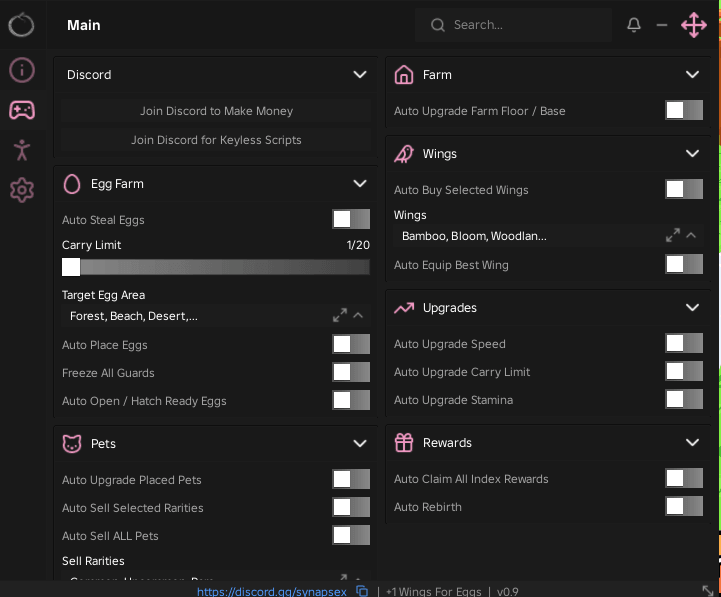Click the Carry Limit slider handle
The width and height of the screenshot is (721, 597).
[71, 267]
